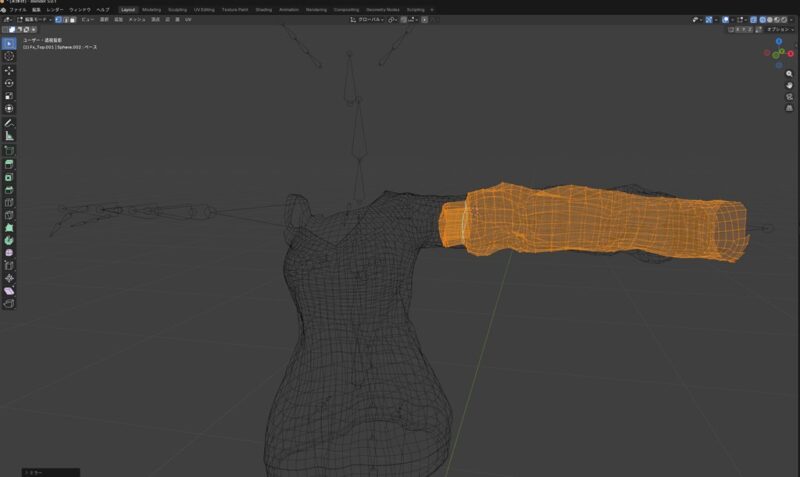
Task: Toggle the camera view icon
Action: (789, 97)
